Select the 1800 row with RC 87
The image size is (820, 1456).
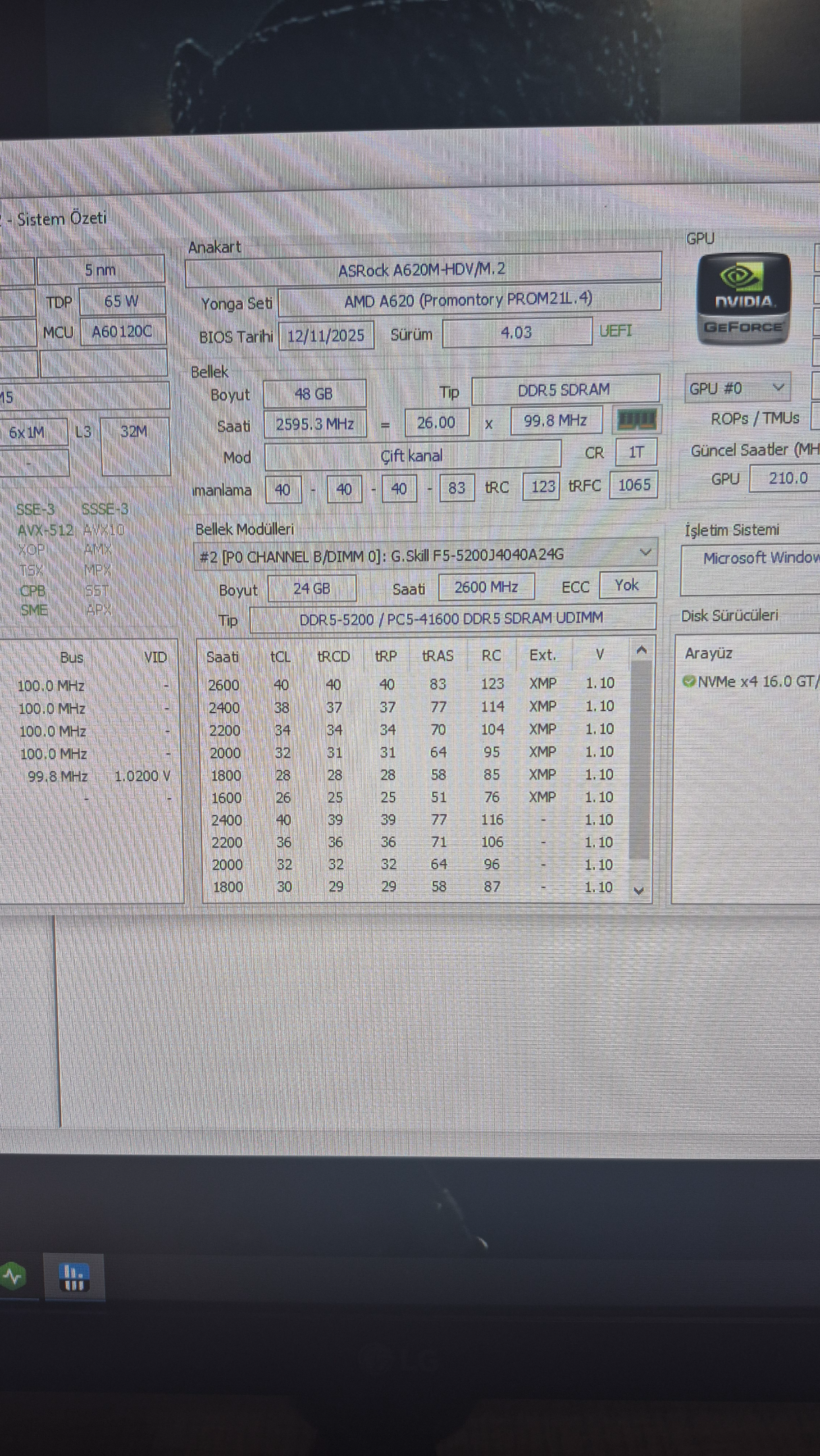coord(415,886)
